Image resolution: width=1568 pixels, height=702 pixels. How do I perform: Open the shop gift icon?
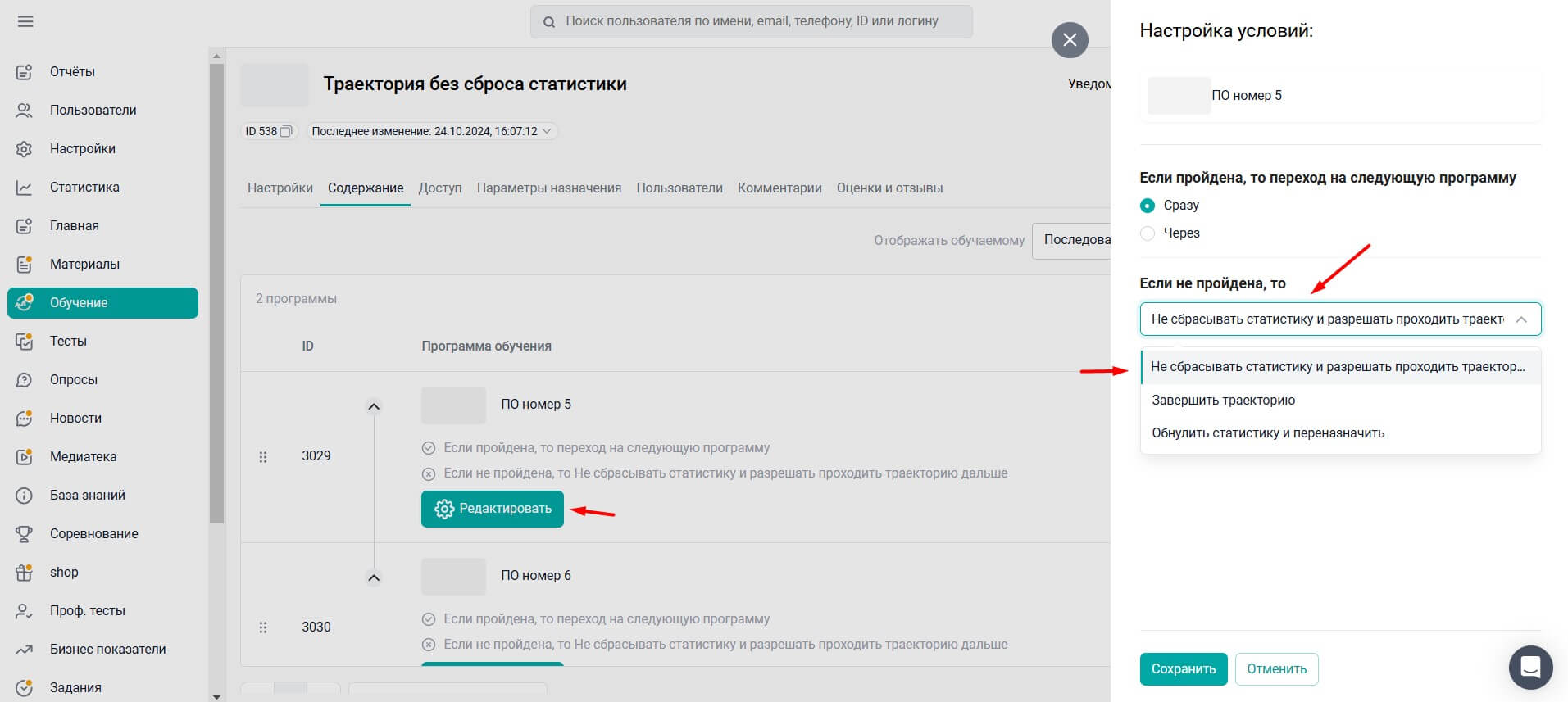click(x=25, y=573)
